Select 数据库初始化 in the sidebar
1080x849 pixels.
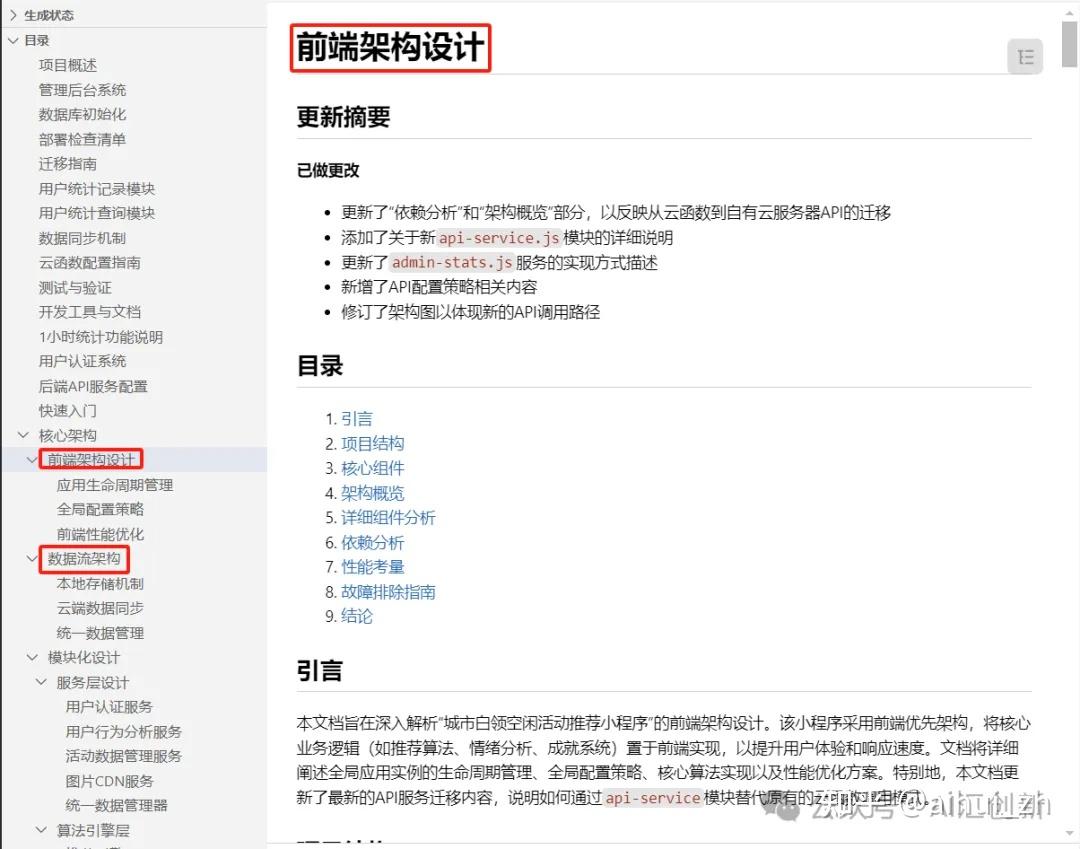[x=75, y=114]
